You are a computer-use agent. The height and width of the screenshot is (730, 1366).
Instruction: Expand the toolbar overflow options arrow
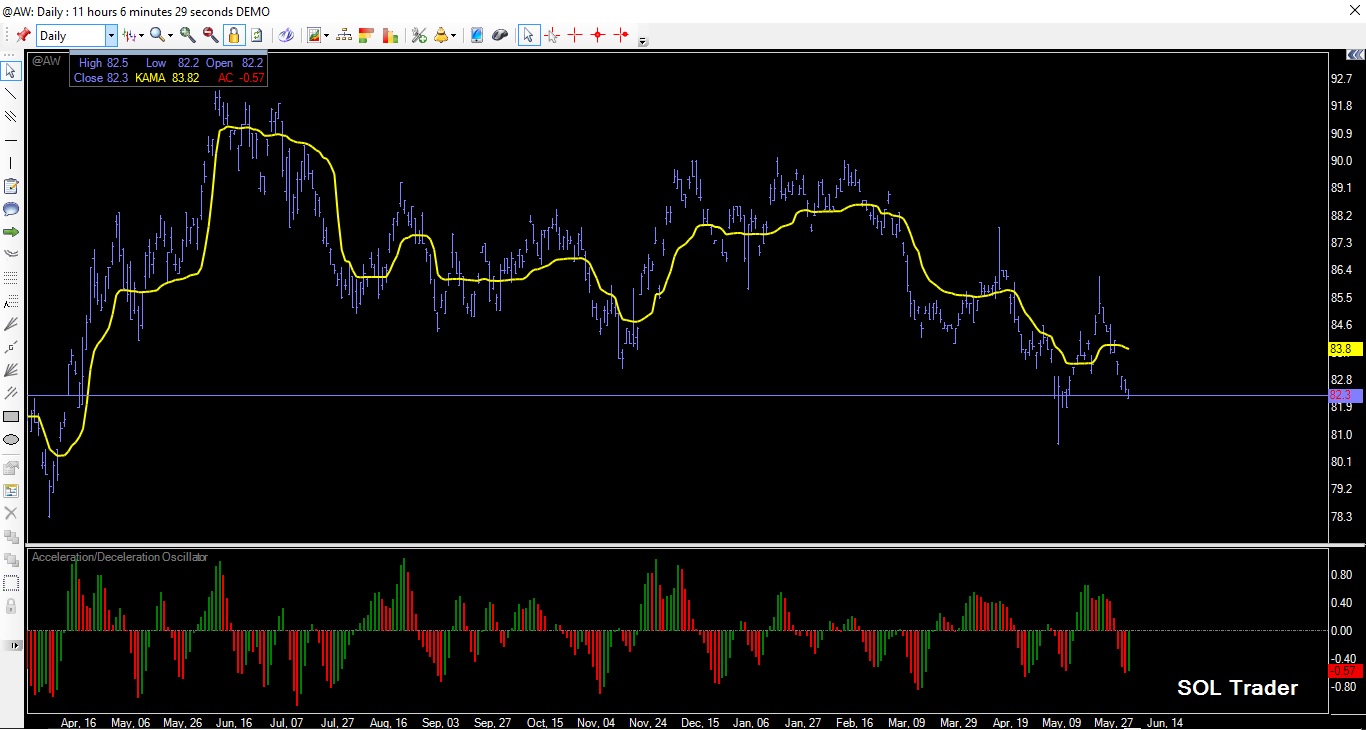(x=643, y=41)
